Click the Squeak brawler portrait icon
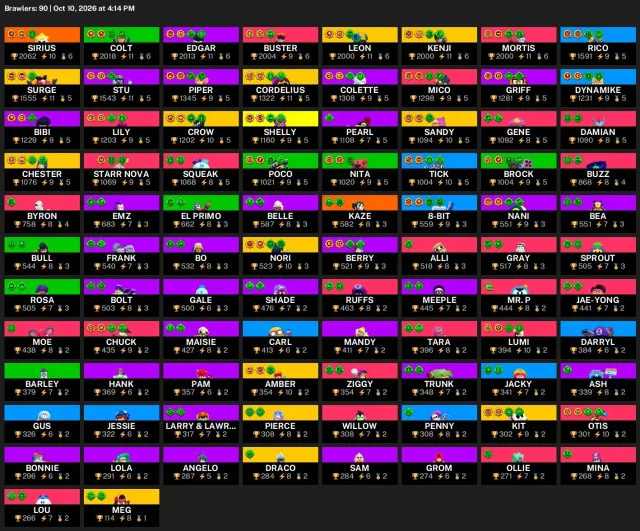 click(201, 163)
